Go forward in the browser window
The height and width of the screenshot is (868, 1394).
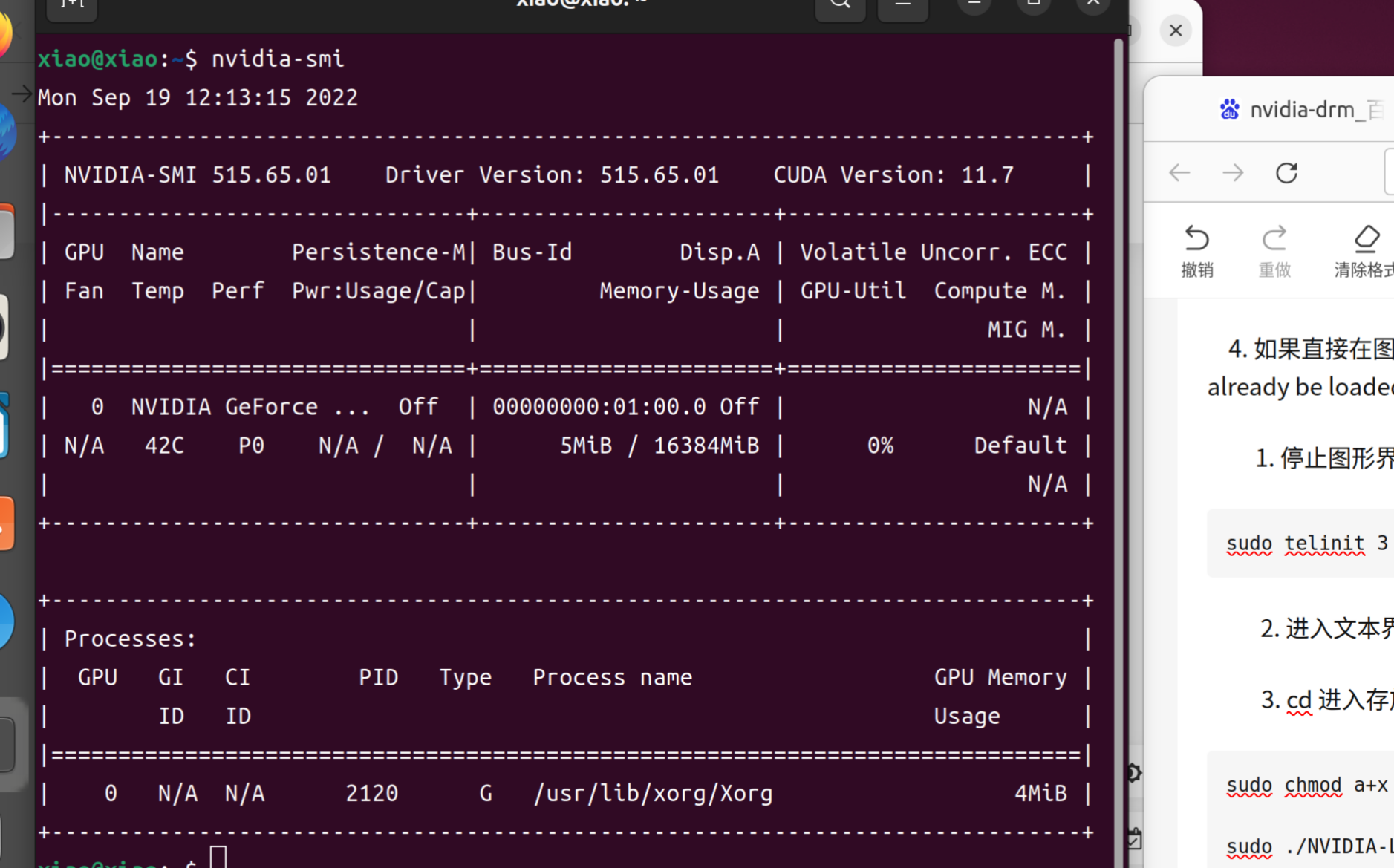(1233, 173)
